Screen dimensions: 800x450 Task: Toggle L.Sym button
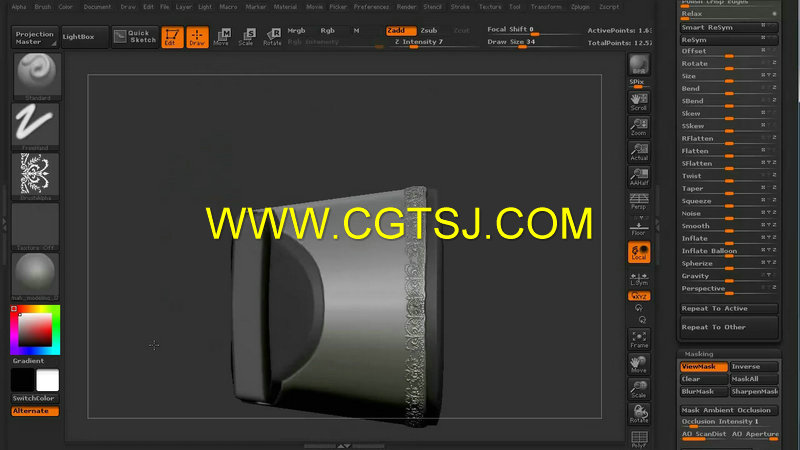coord(639,279)
